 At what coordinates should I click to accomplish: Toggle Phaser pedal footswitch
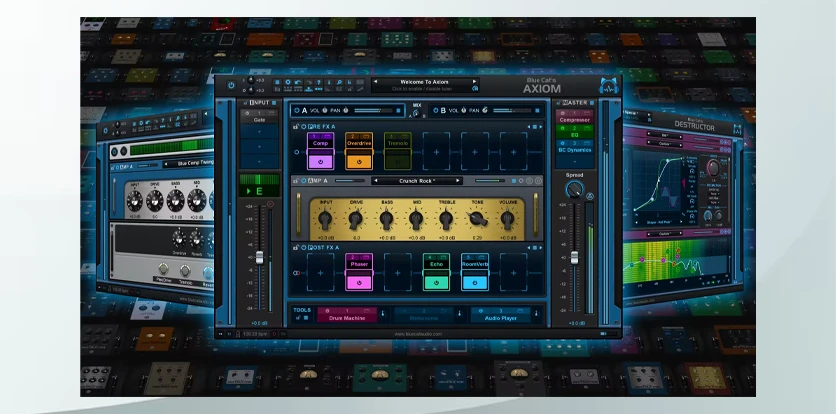coord(359,283)
